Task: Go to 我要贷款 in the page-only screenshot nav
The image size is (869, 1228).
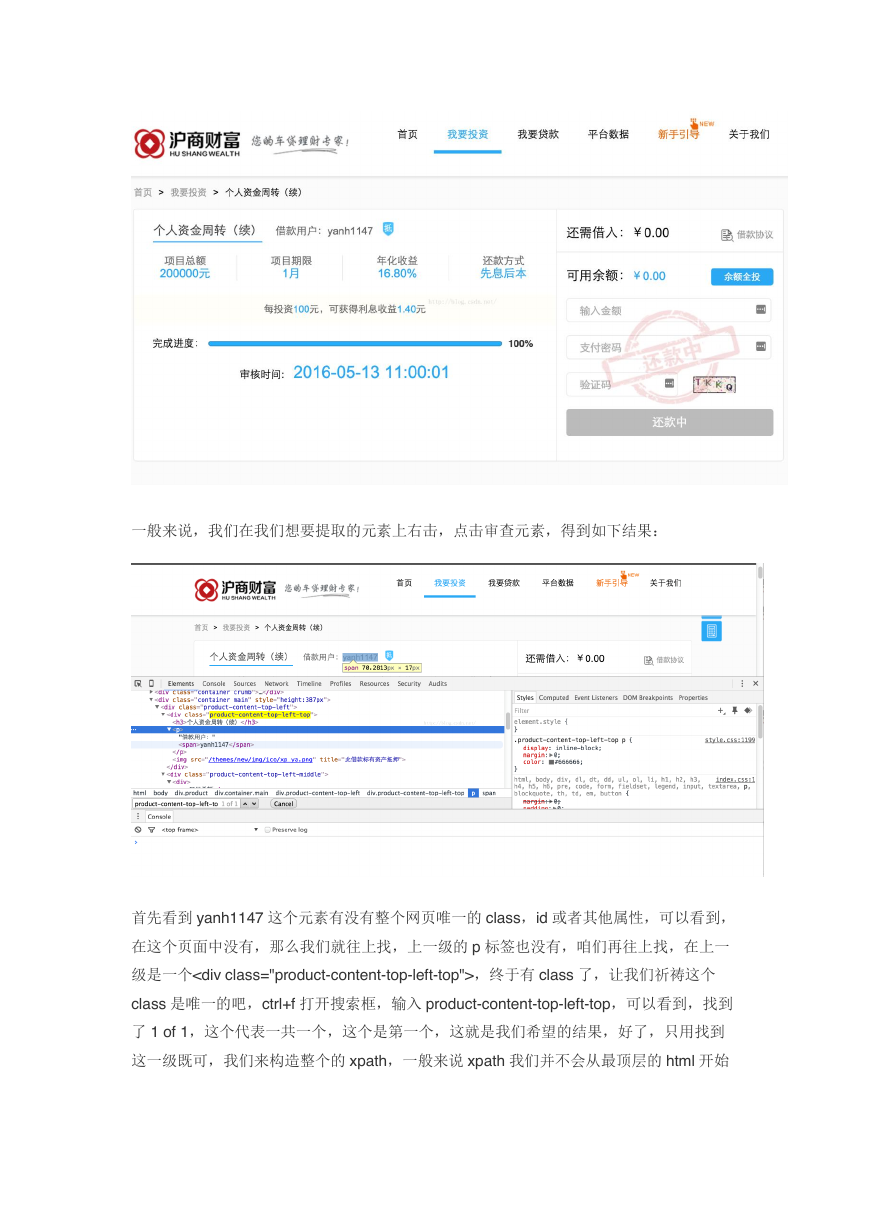Action: [538, 134]
